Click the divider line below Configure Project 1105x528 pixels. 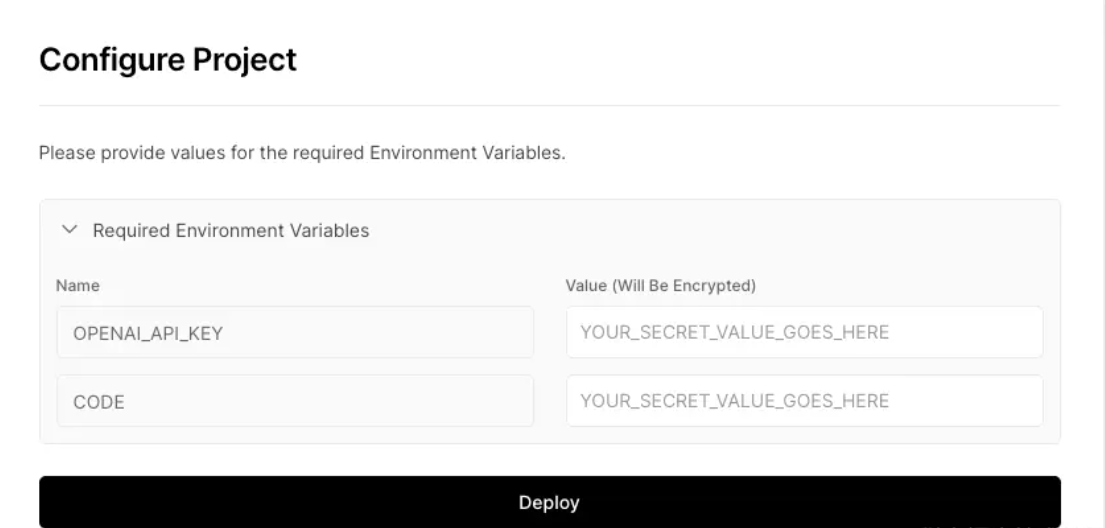(x=550, y=106)
